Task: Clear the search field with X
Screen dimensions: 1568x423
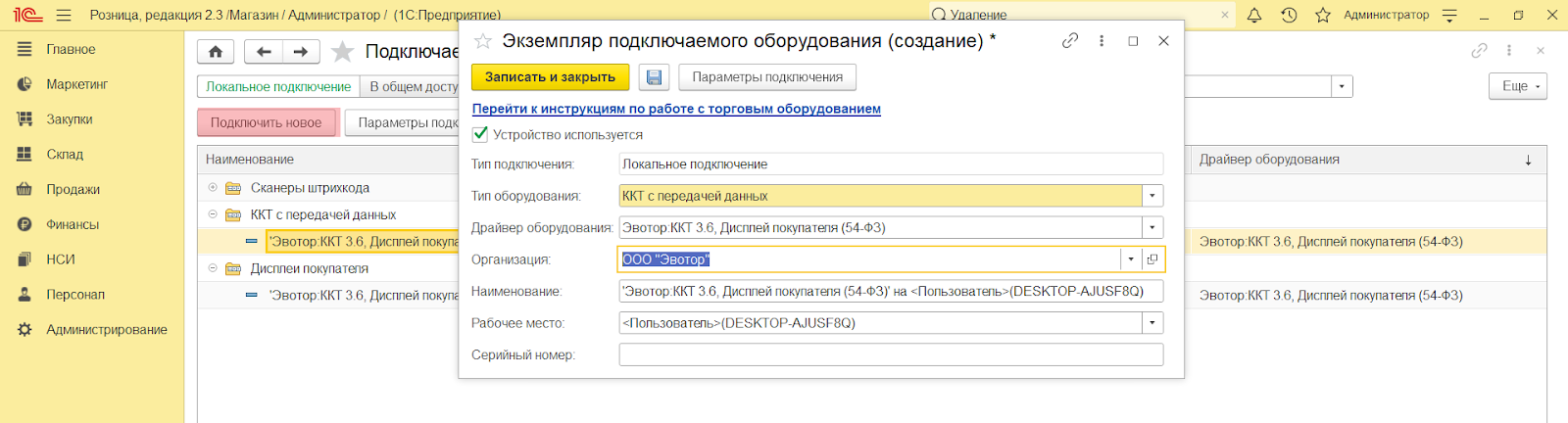Action: click(x=1225, y=15)
